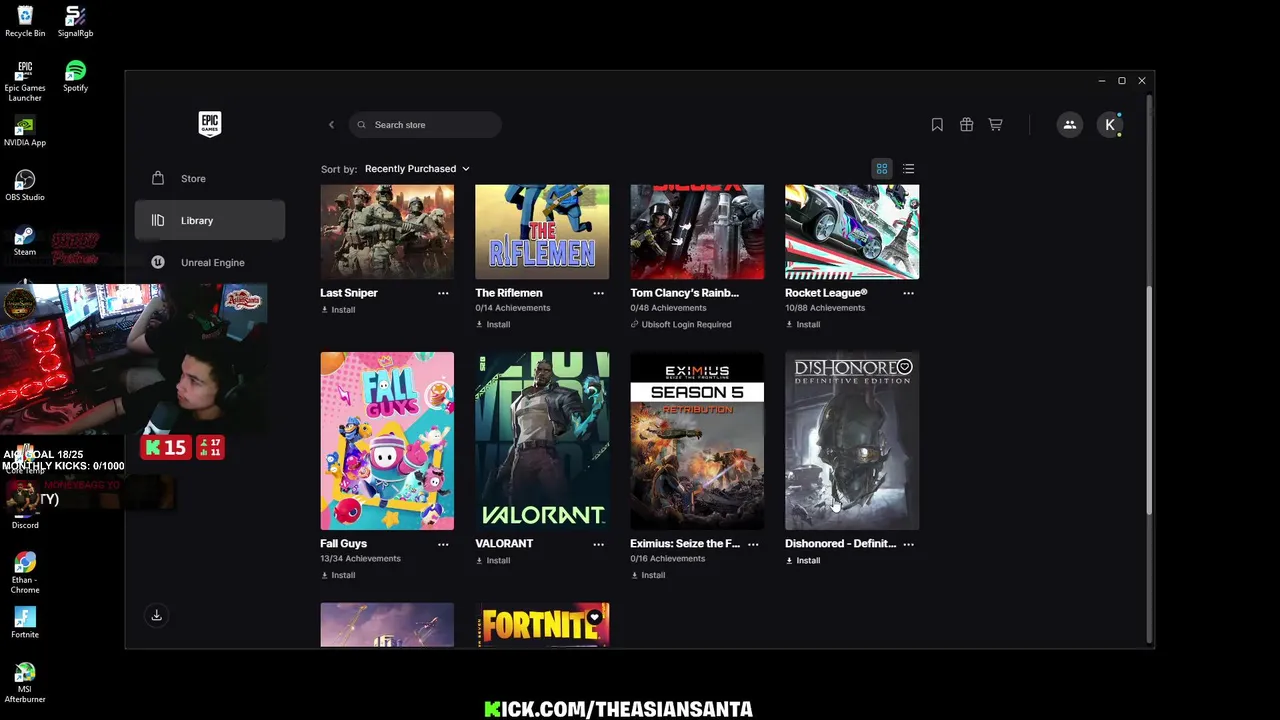
Task: Click the Fall Guys title text
Action: point(343,544)
